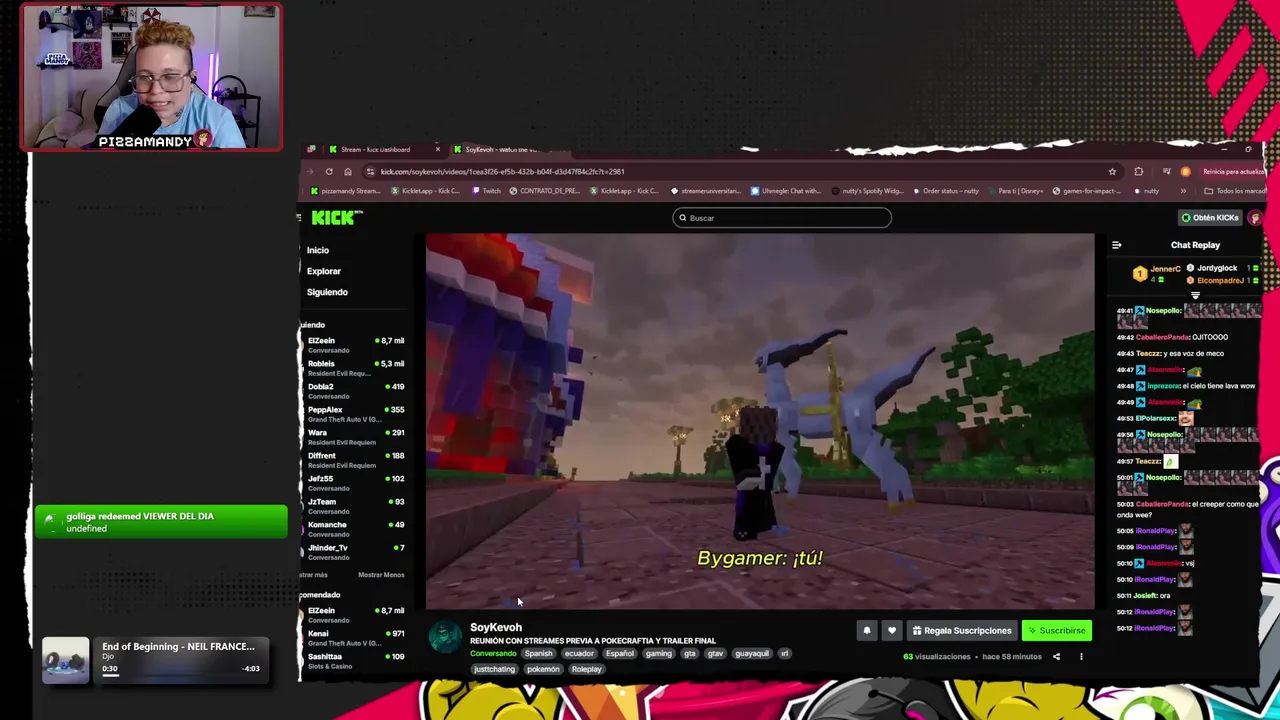The image size is (1280, 720).
Task: Click the user profile avatar on Kick
Action: click(x=1255, y=218)
